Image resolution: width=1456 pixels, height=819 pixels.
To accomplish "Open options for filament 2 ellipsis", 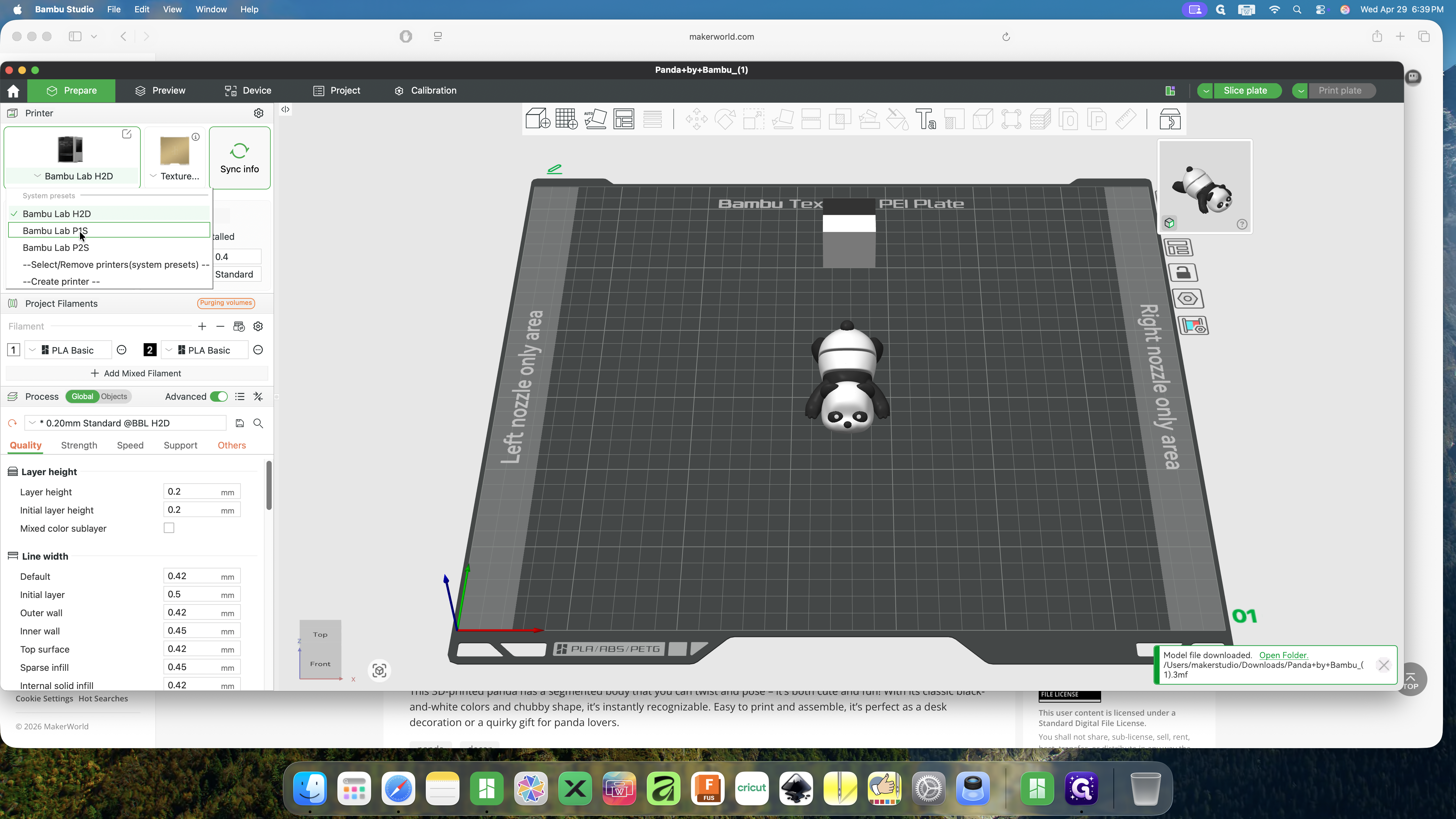I will [x=258, y=350].
